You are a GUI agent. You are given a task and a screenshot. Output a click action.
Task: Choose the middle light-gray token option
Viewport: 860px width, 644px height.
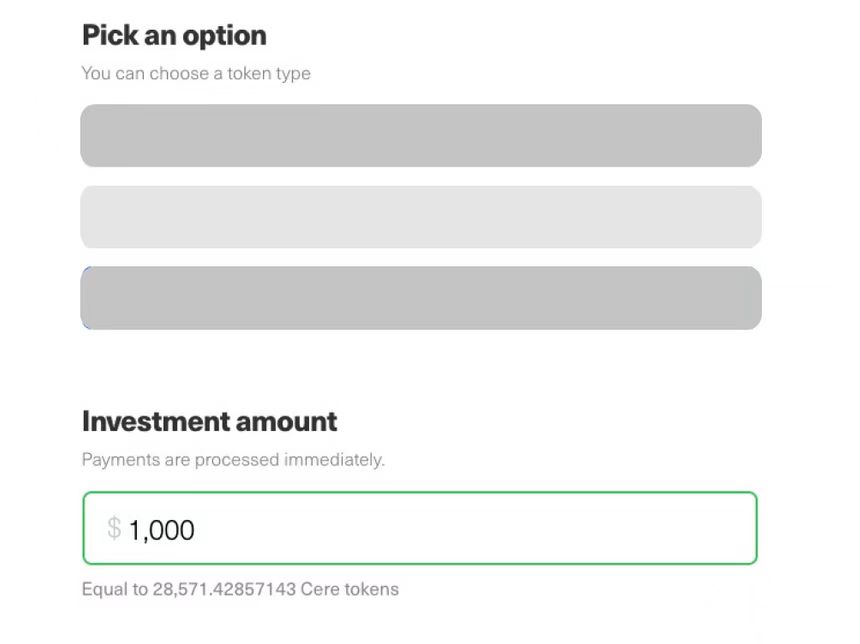point(420,217)
